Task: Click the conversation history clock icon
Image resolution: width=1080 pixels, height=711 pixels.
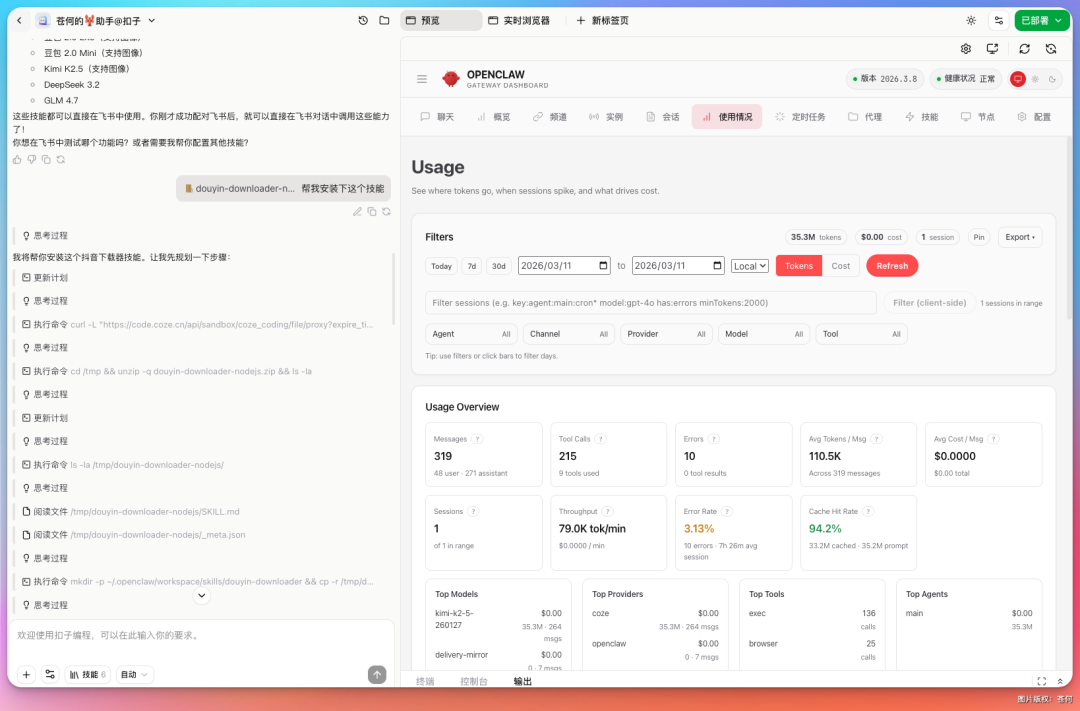Action: (x=363, y=20)
